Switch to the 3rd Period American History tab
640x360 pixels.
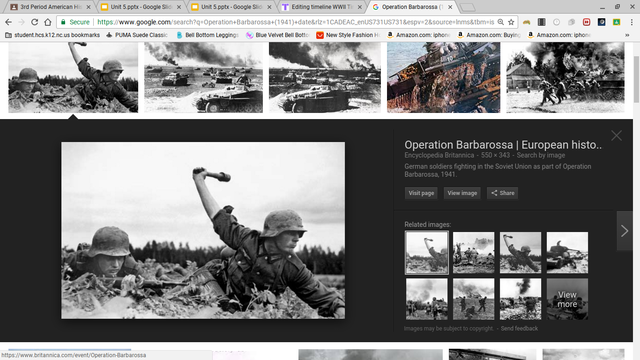point(50,7)
